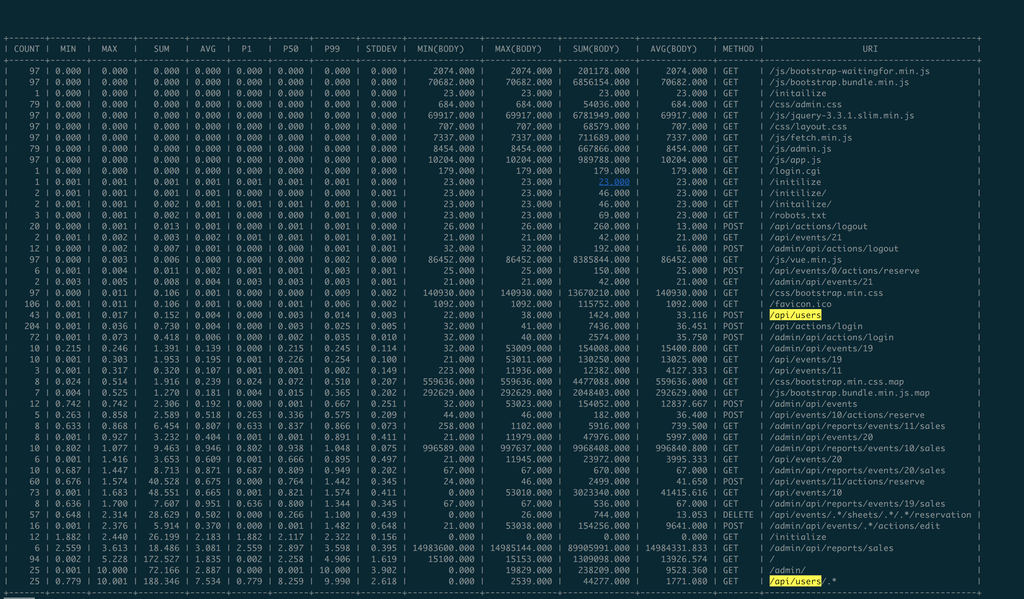Click the /js/bootstrap.bundle.min.js.map URI
Screen dimensions: 1024x599
tap(849, 393)
